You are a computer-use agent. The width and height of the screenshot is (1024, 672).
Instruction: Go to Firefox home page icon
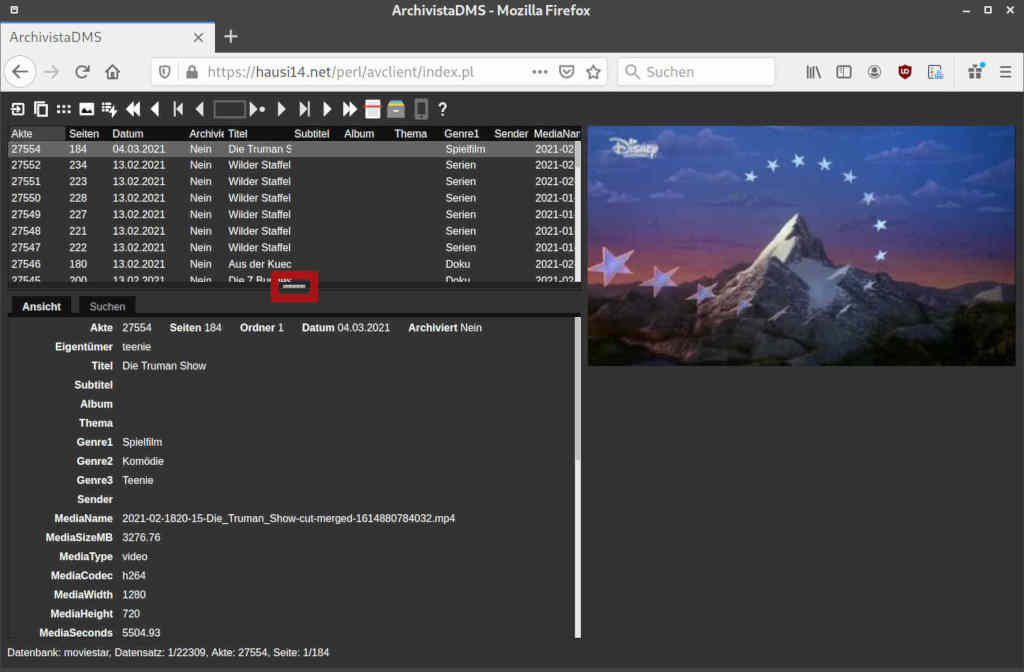pos(112,72)
